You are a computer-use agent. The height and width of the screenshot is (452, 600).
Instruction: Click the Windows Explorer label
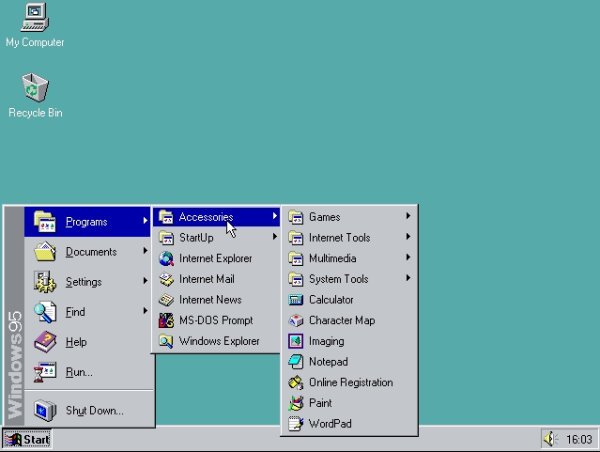pyautogui.click(x=219, y=341)
